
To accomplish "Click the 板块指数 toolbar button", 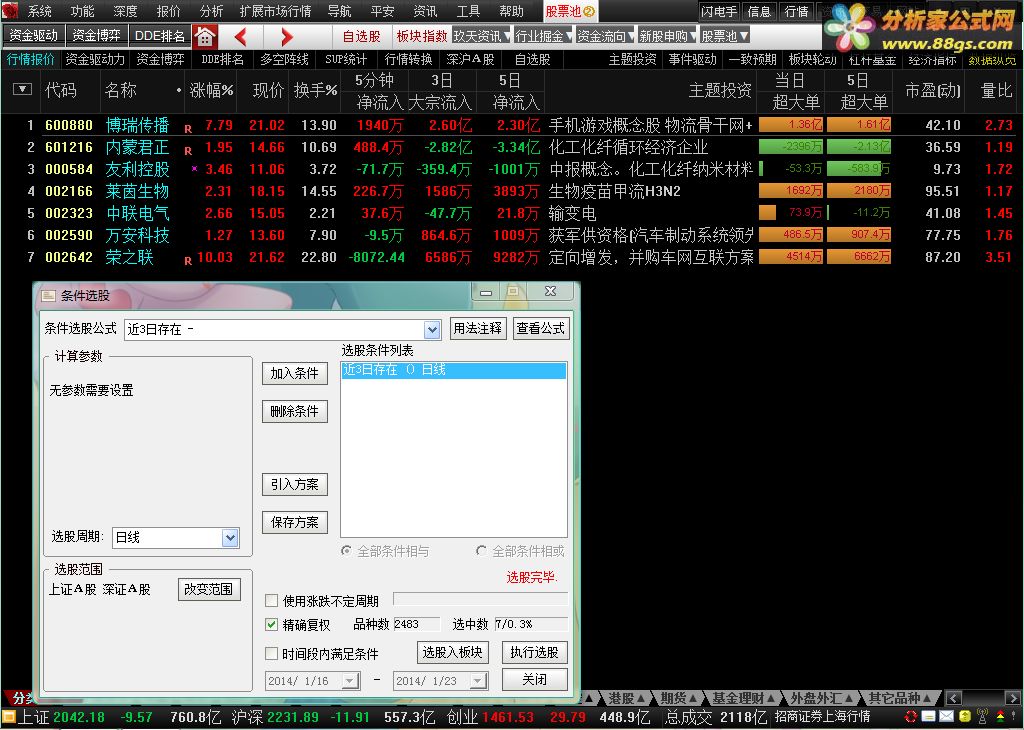I will coord(421,37).
